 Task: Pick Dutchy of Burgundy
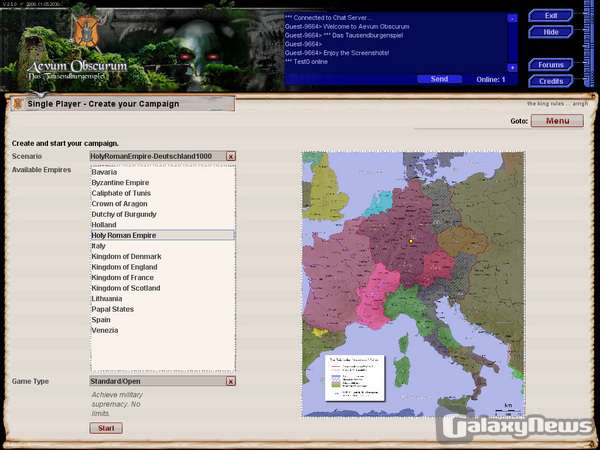[x=163, y=214]
